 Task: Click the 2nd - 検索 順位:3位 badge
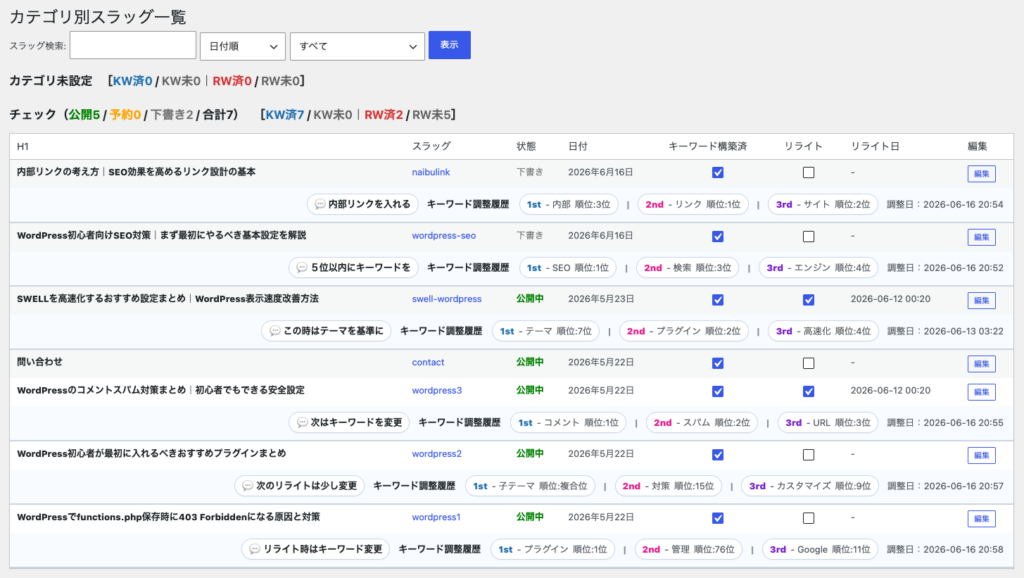coord(688,268)
